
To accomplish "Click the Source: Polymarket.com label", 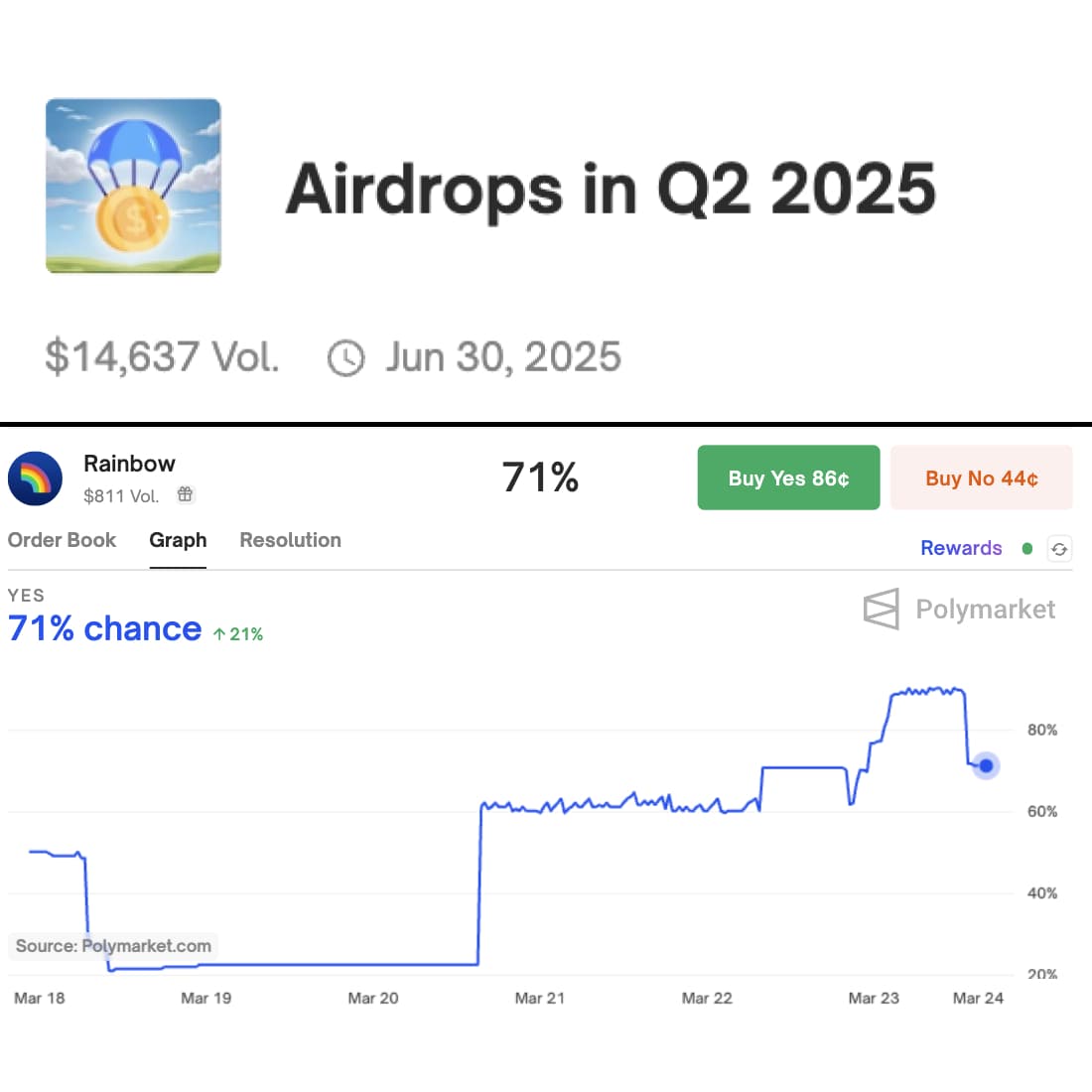I will pos(113,946).
